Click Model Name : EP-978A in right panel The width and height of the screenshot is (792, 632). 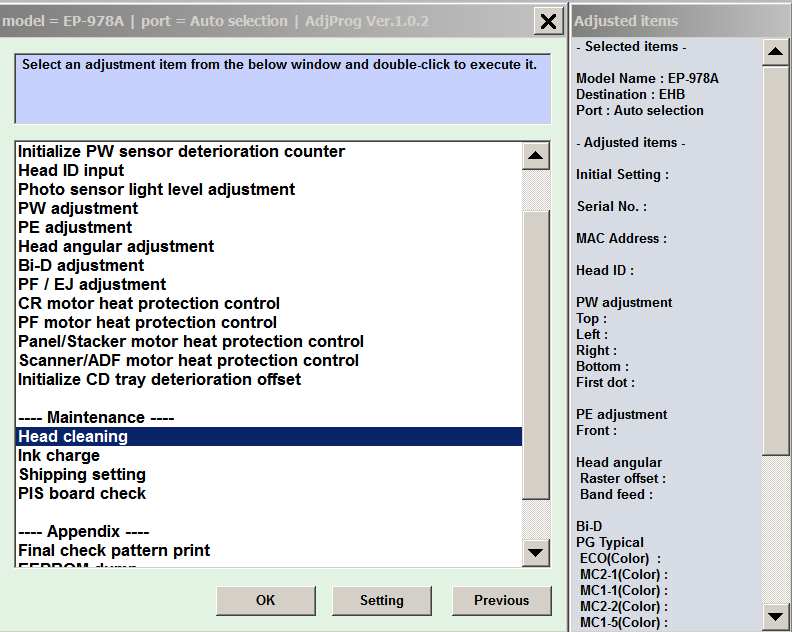(x=647, y=78)
